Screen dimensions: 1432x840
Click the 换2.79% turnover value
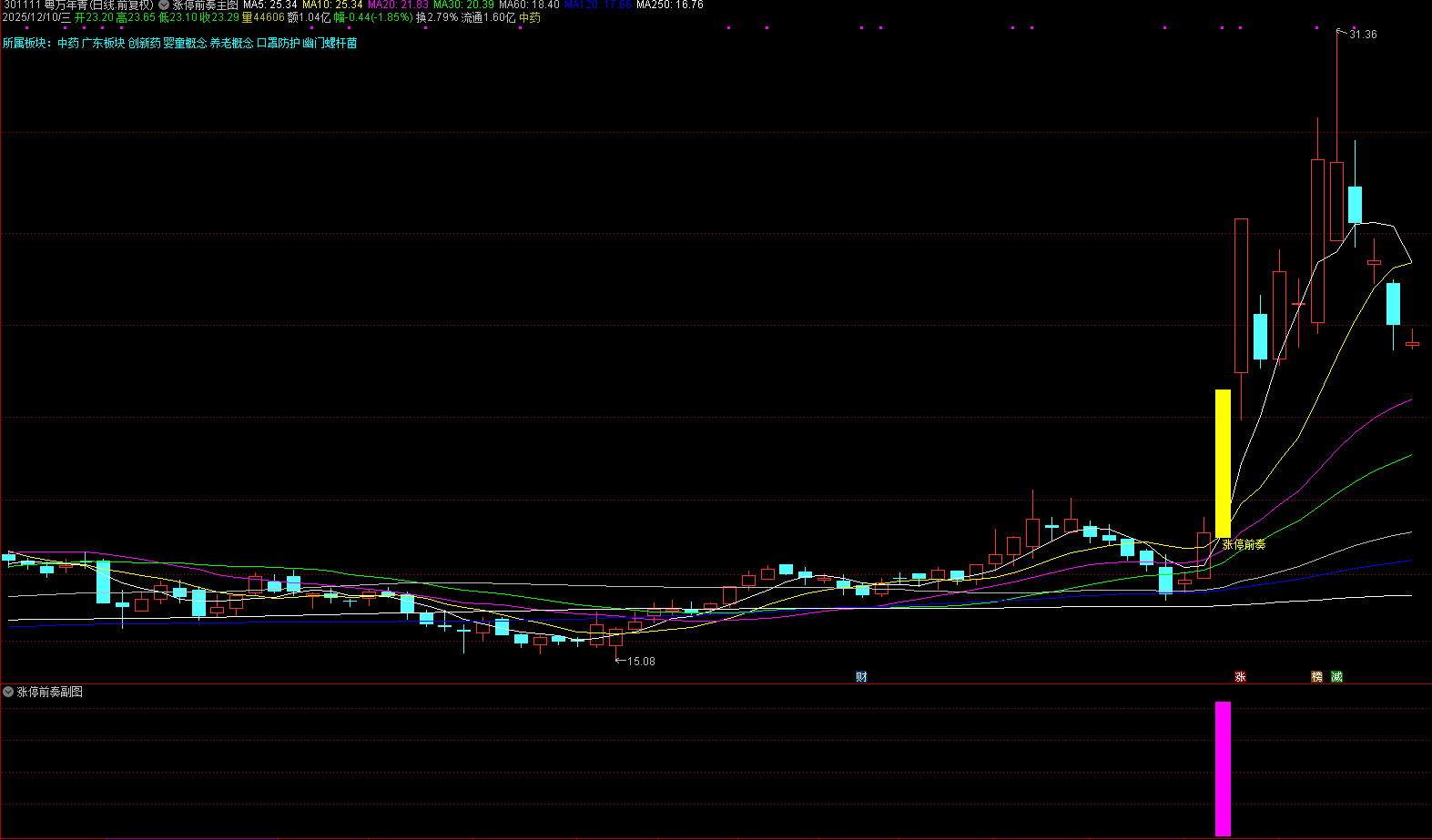[437, 18]
